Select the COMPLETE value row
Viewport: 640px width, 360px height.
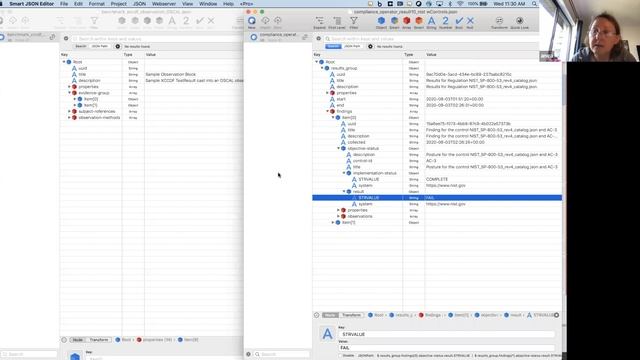click(x=437, y=179)
